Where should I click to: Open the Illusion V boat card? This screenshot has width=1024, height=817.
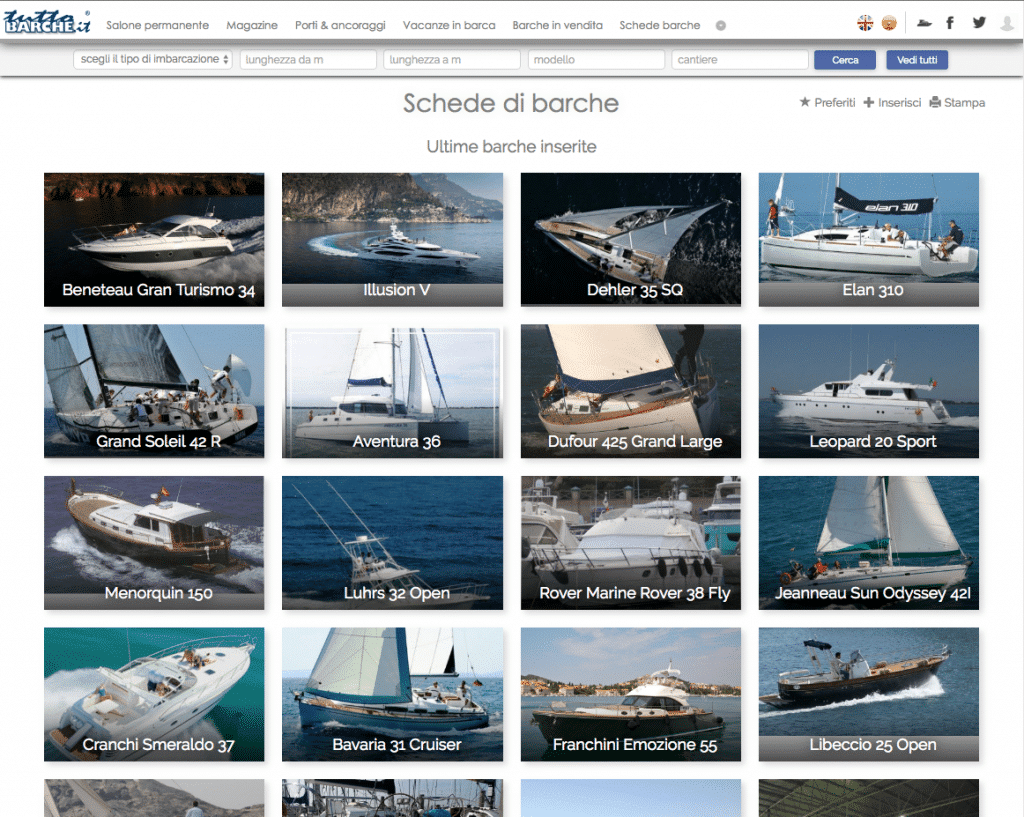pos(392,240)
